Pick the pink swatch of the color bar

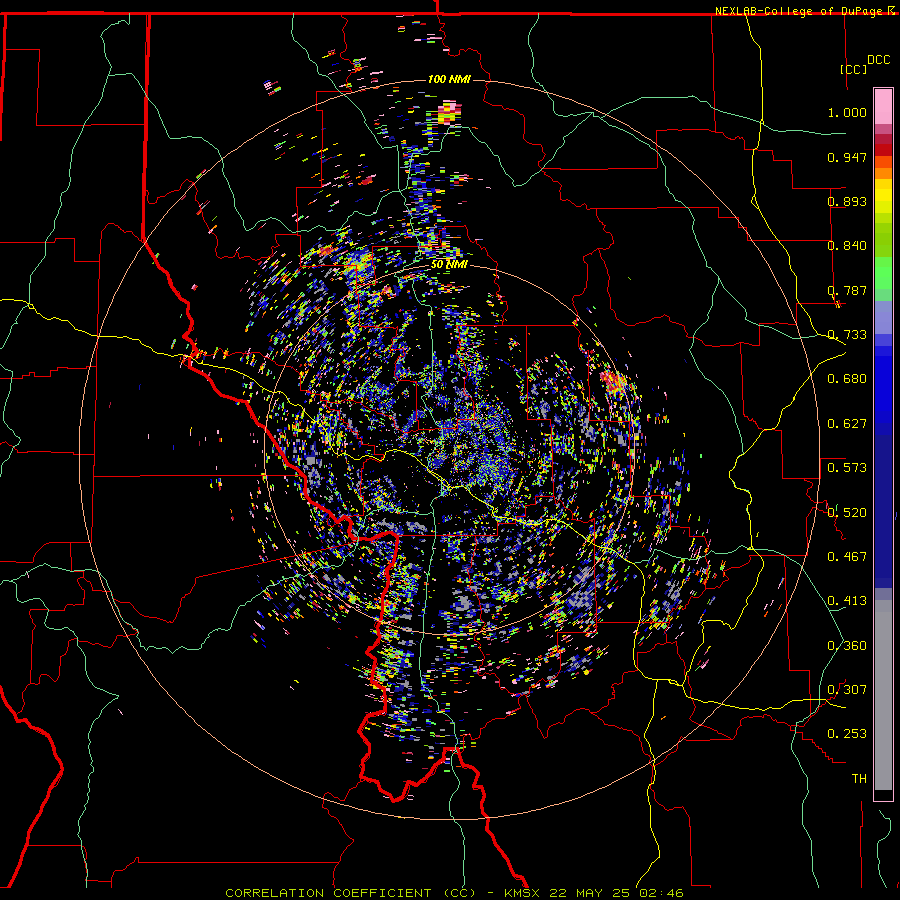[883, 107]
